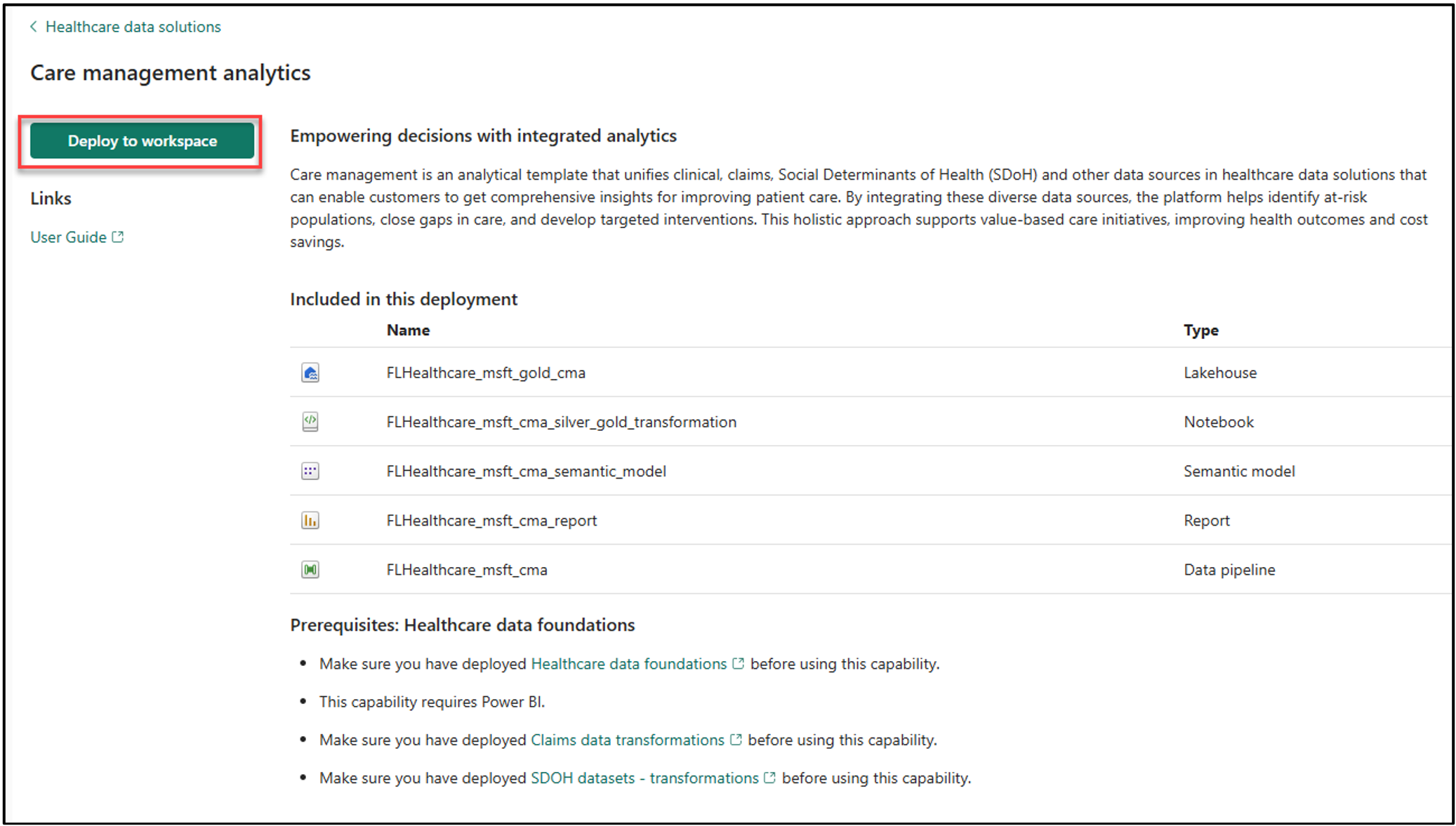Click the Notebook icon for silver_gold_transformation
This screenshot has width=1456, height=826.
[x=310, y=422]
